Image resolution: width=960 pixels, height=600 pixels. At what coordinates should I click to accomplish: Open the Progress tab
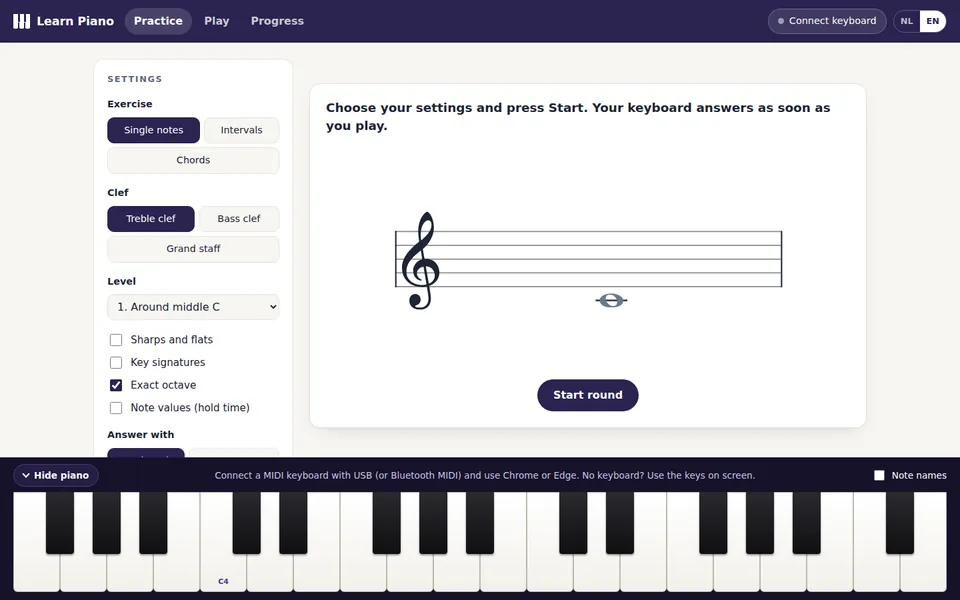point(277,21)
